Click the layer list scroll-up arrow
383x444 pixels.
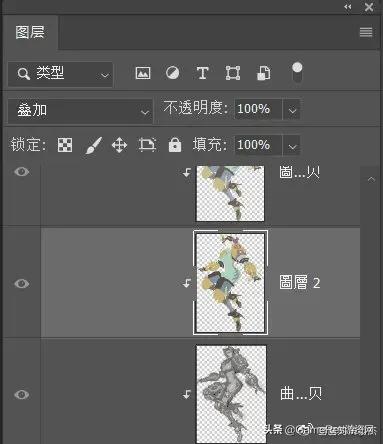[371, 179]
